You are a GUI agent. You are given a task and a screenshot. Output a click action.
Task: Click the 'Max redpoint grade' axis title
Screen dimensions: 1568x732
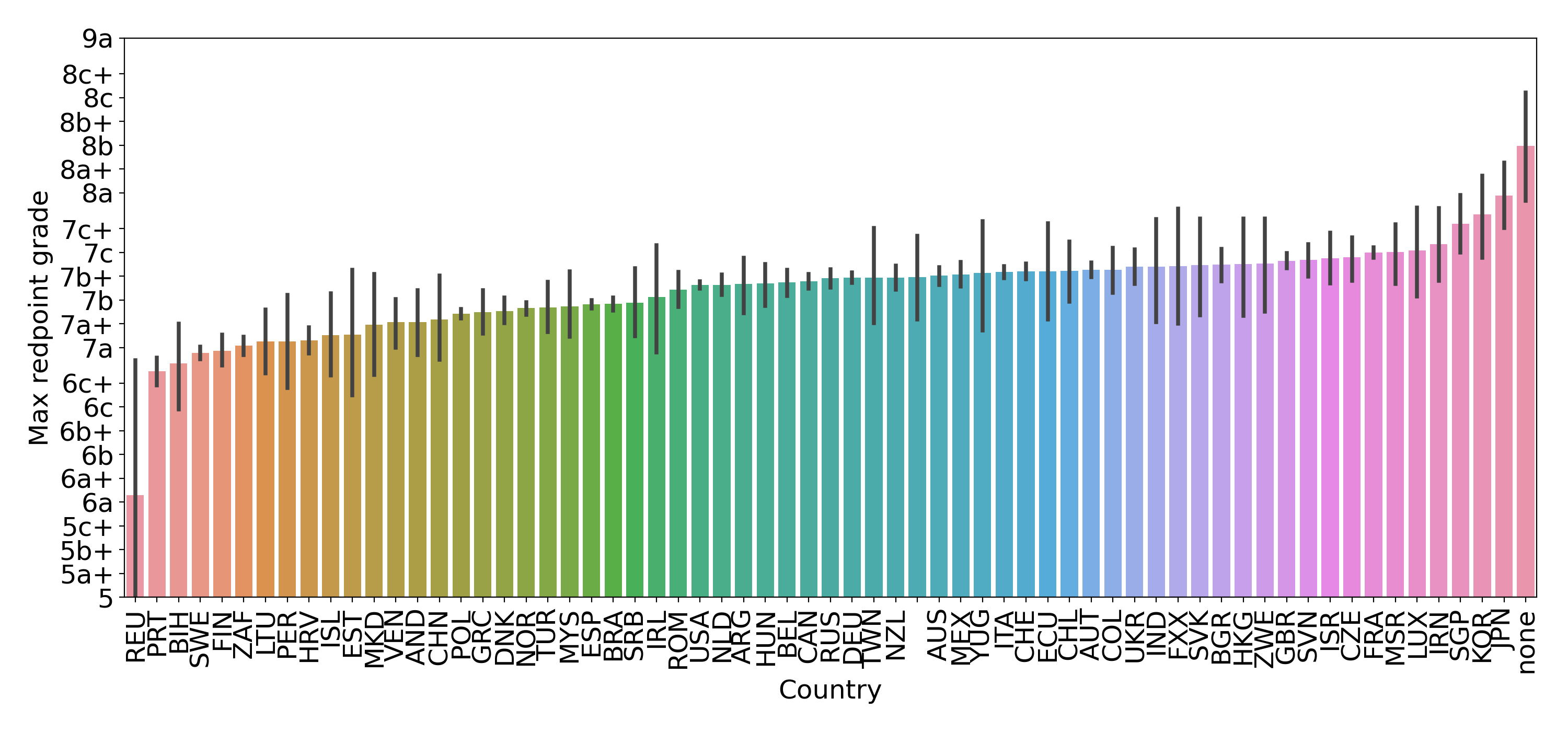(x=39, y=318)
